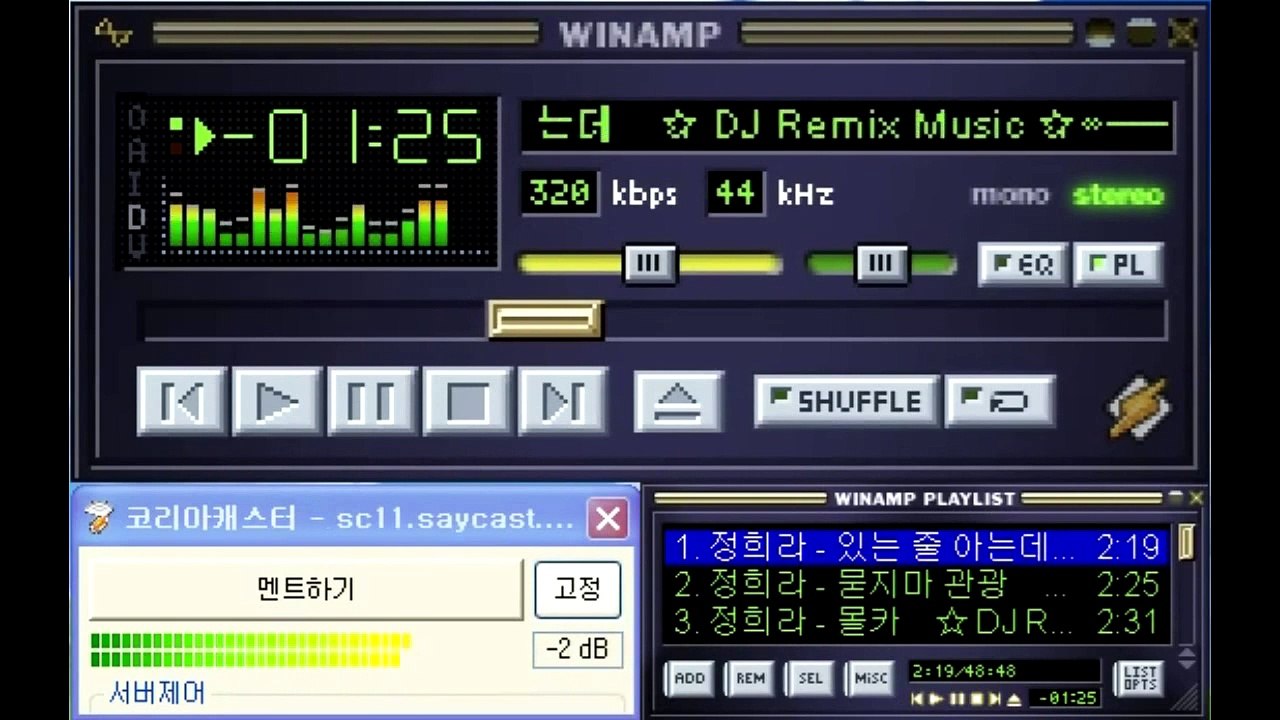The height and width of the screenshot is (720, 1280).
Task: Click the 고정 button
Action: coord(578,589)
